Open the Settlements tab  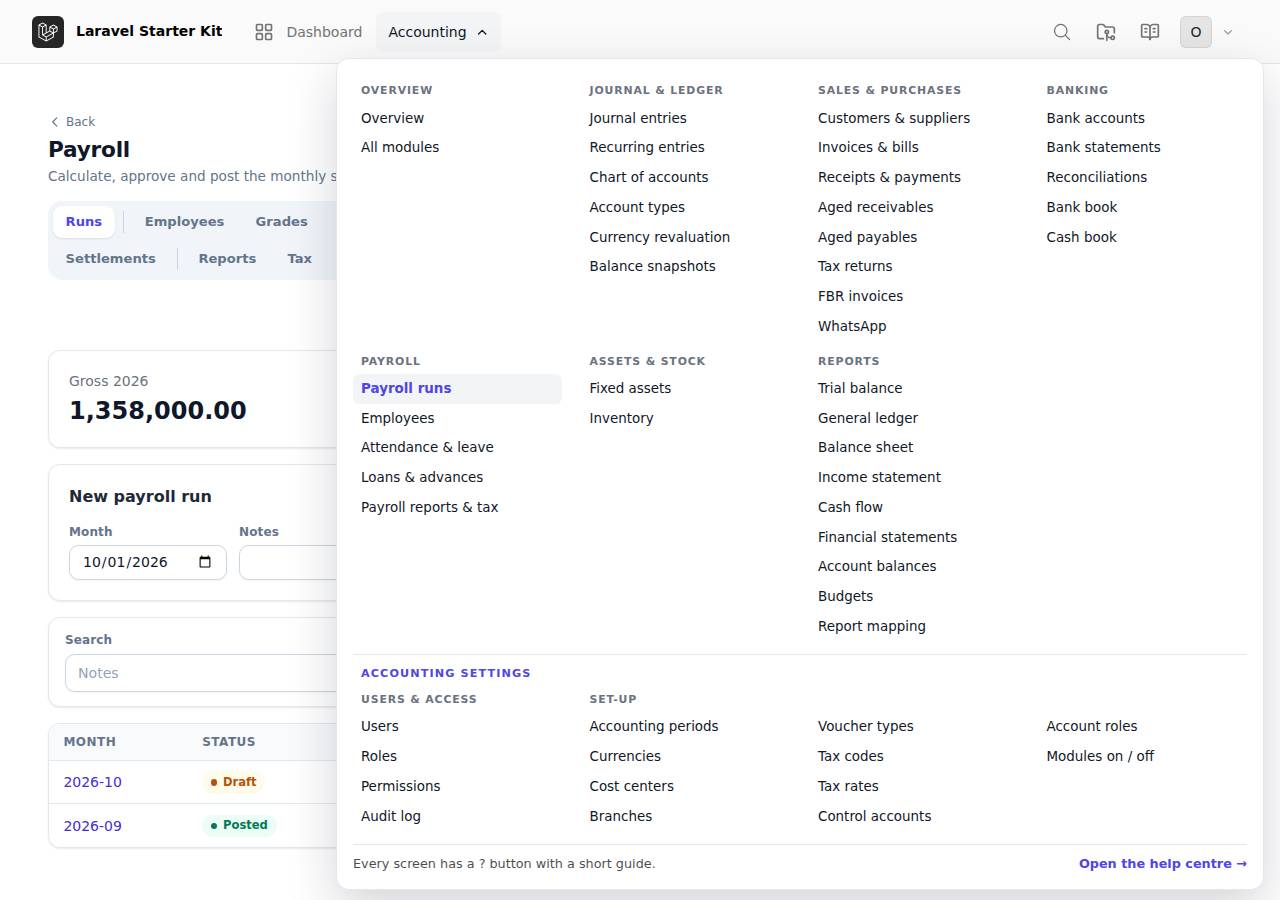[x=111, y=259]
